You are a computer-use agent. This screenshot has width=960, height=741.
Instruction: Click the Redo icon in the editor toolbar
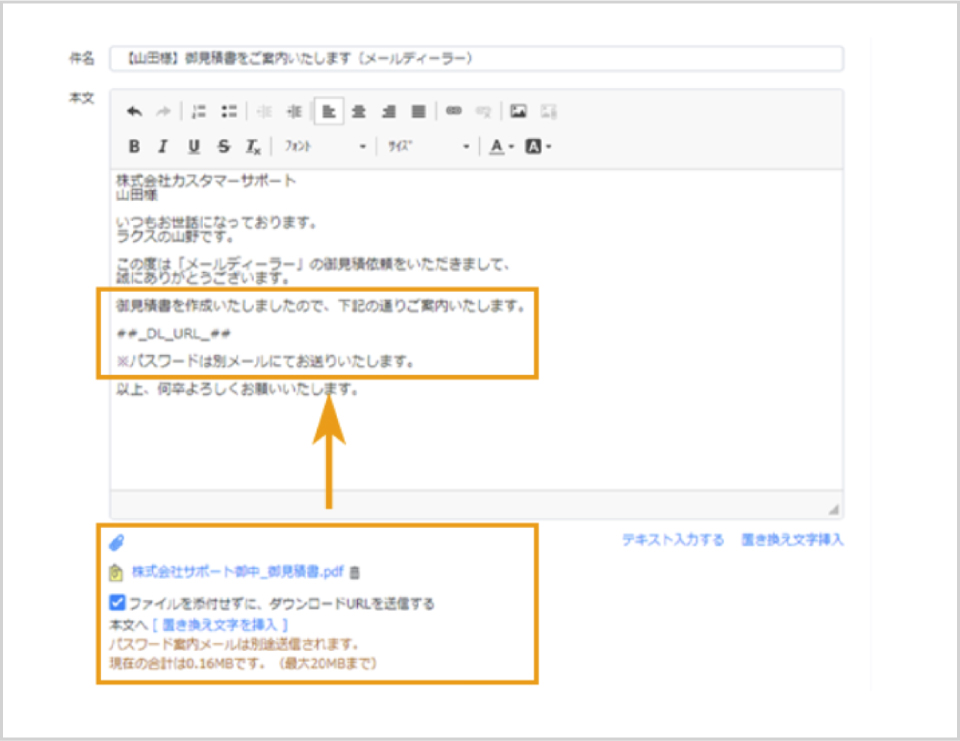tap(163, 110)
